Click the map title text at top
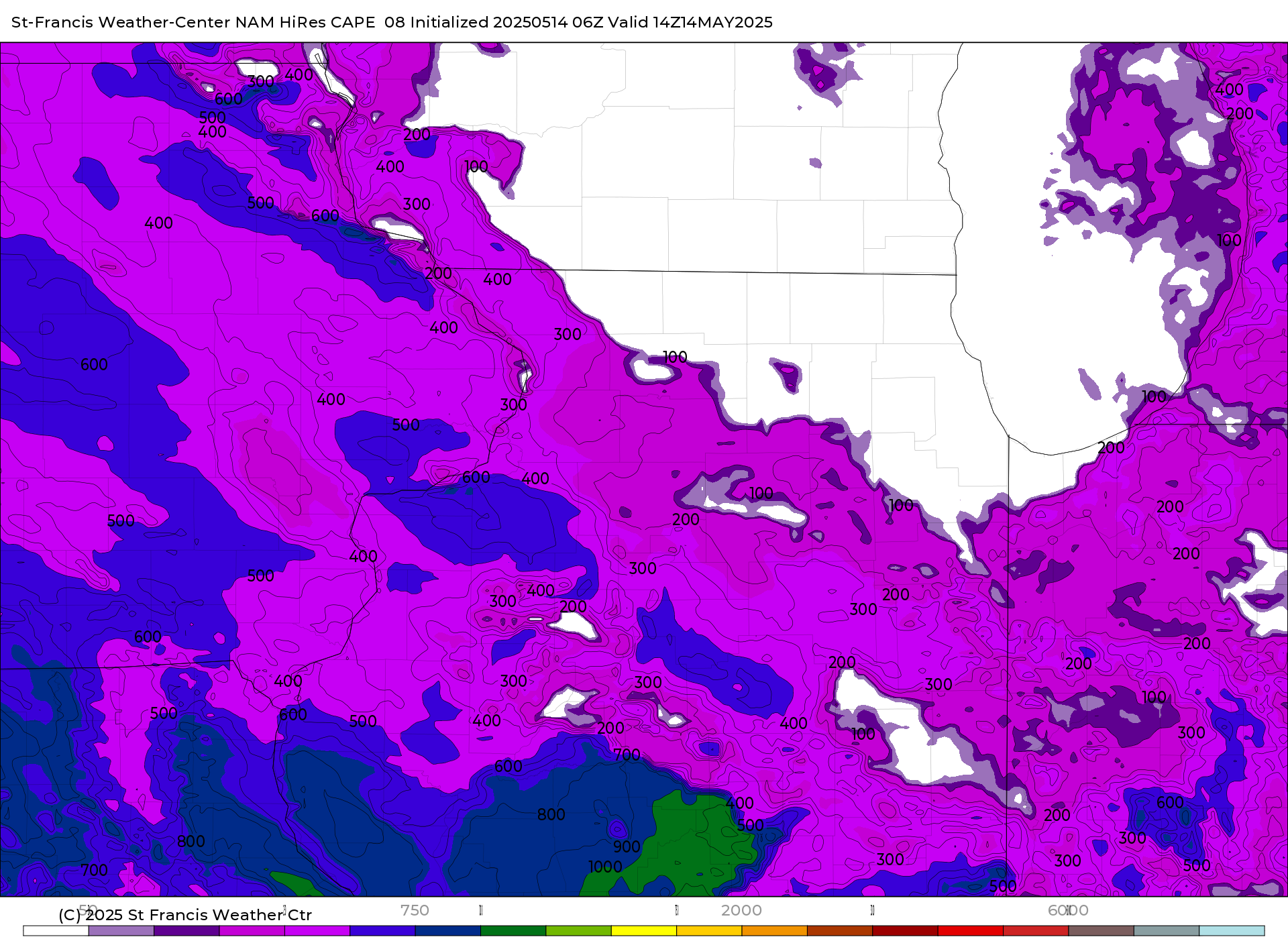Image resolution: width=1288 pixels, height=939 pixels. click(392, 22)
